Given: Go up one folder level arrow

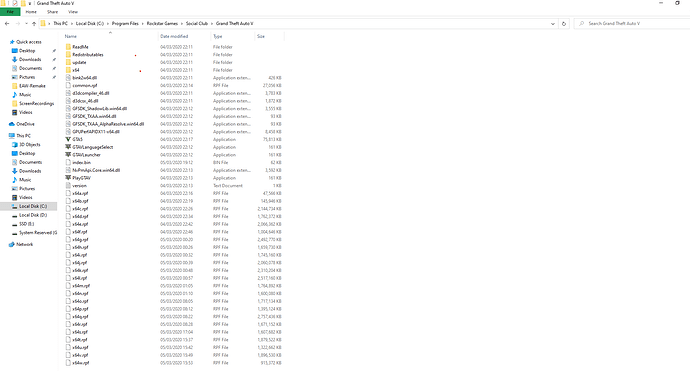Looking at the screenshot, I should tap(34, 24).
